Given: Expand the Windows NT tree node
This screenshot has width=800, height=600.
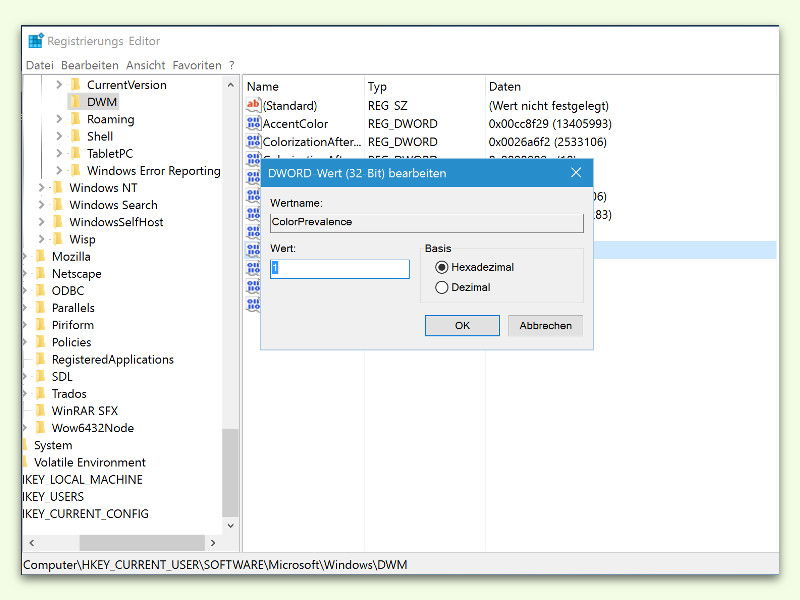Looking at the screenshot, I should [x=42, y=188].
